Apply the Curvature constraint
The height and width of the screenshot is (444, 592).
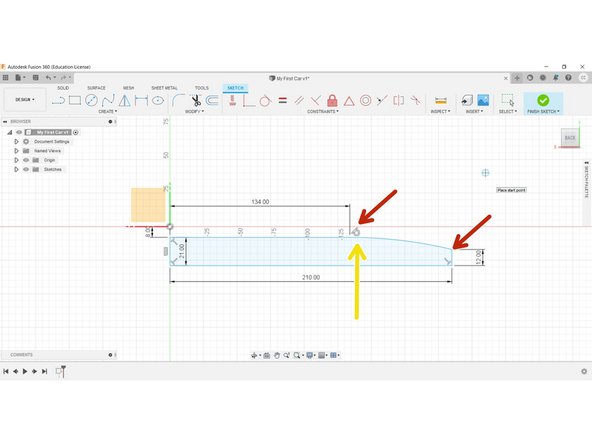coord(415,100)
